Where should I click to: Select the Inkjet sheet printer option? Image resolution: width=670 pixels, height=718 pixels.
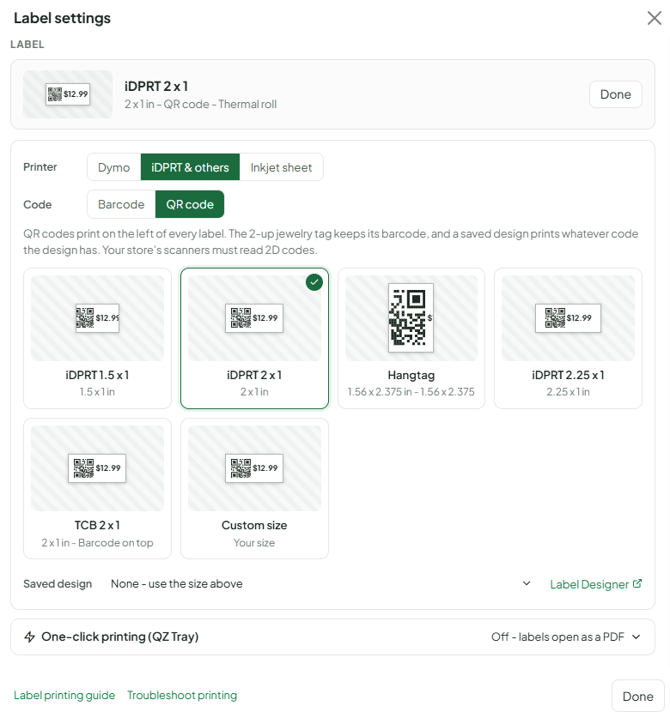tap(281, 167)
